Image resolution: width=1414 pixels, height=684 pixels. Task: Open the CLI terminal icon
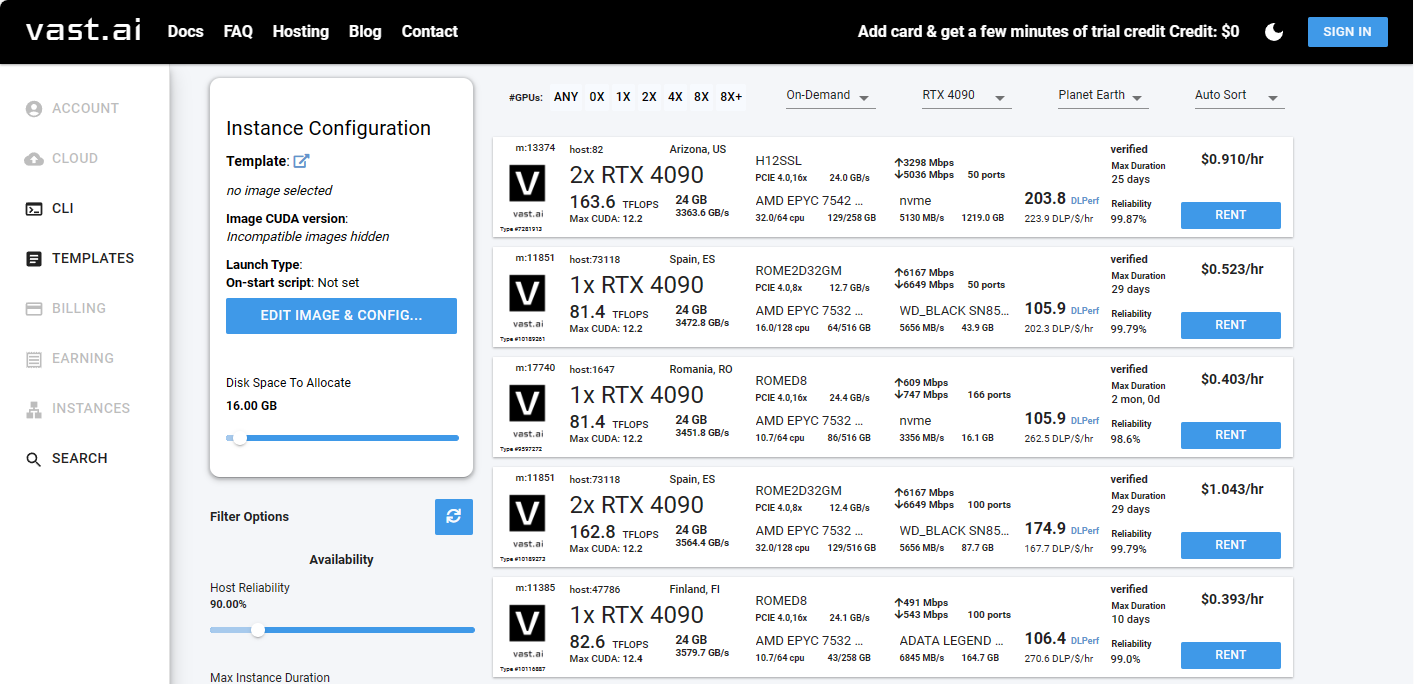34,208
